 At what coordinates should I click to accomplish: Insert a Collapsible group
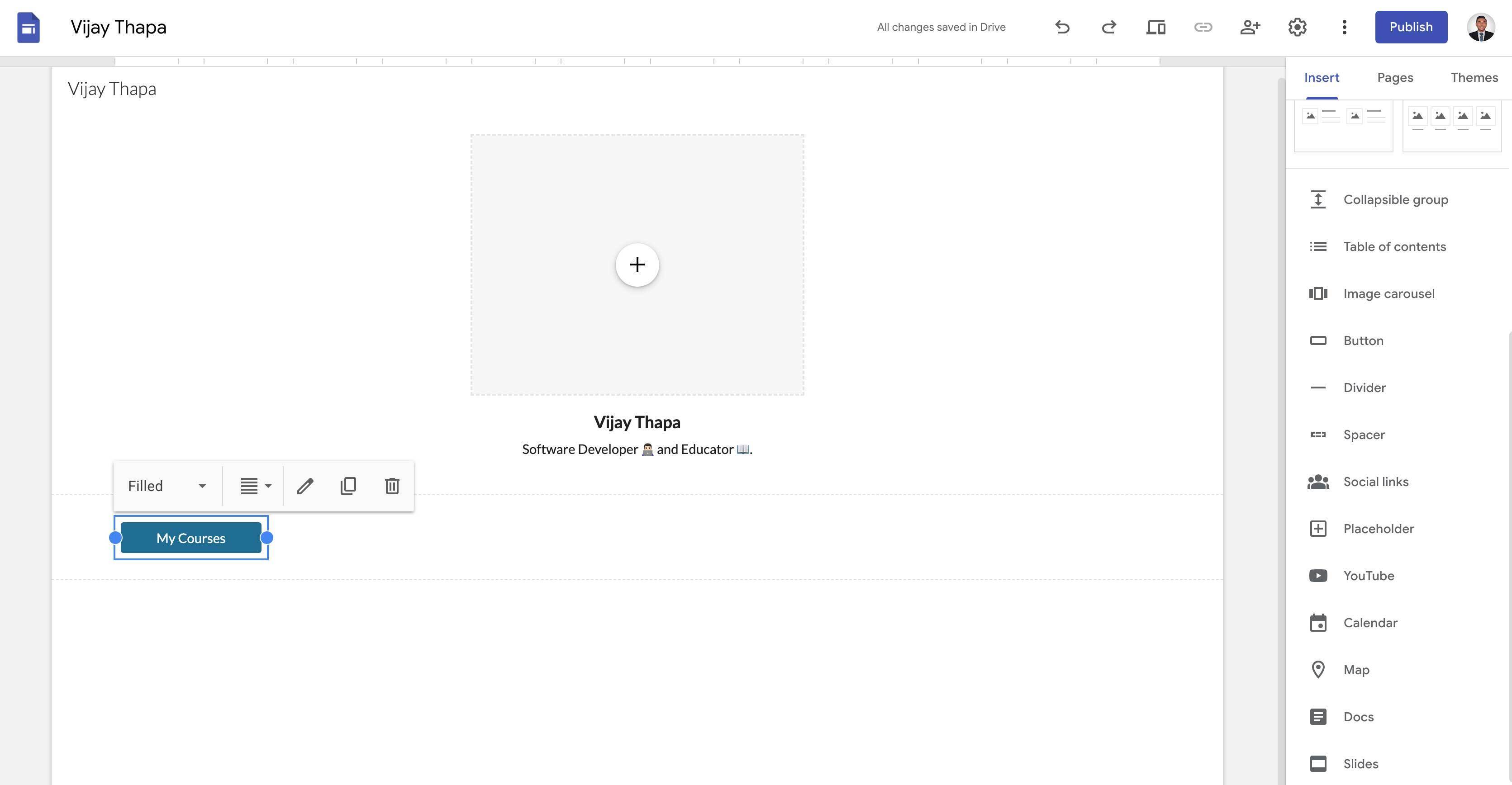(1396, 199)
